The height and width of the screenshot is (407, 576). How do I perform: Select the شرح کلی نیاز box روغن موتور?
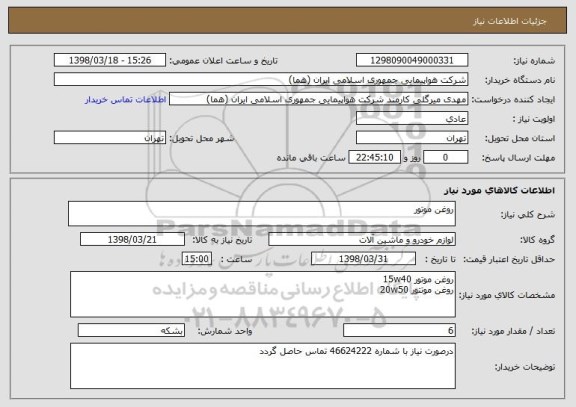click(x=262, y=214)
